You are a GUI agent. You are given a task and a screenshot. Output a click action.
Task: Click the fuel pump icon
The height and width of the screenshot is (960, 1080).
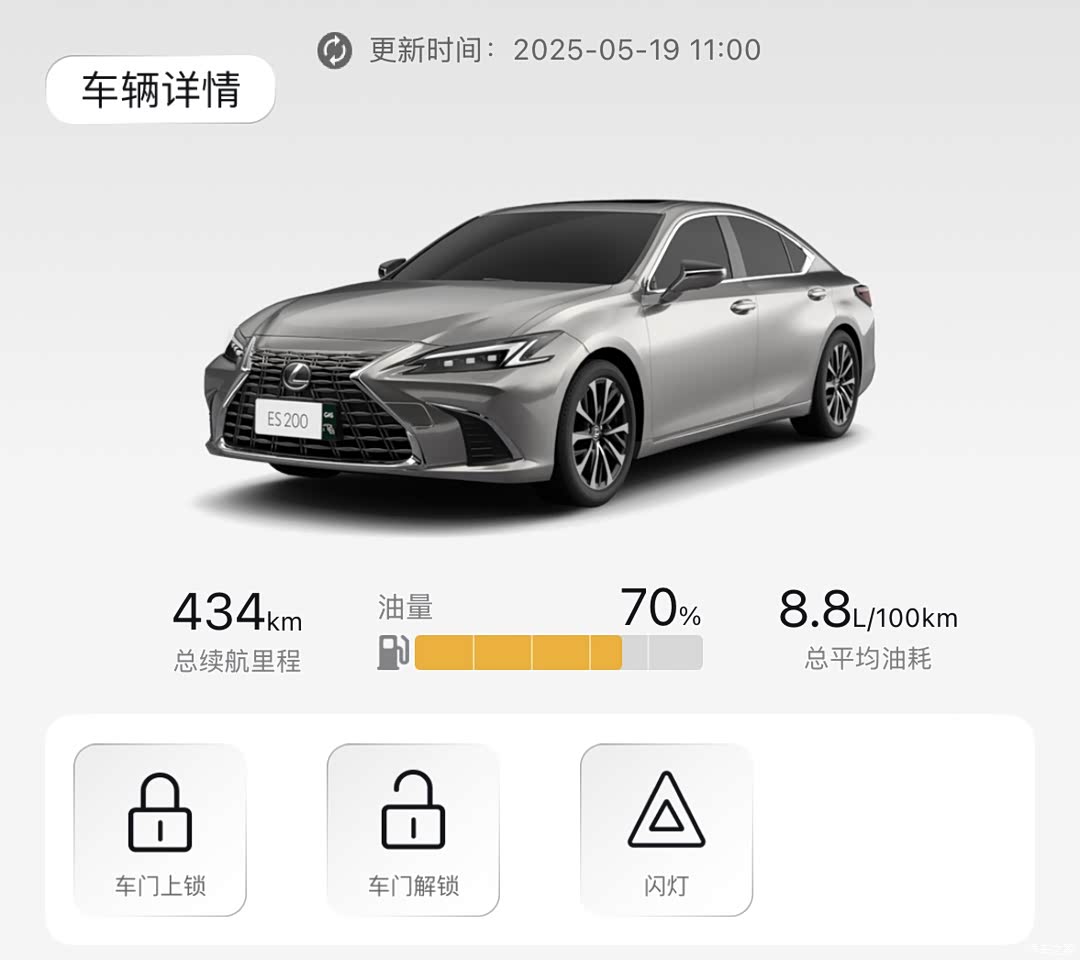[x=393, y=652]
